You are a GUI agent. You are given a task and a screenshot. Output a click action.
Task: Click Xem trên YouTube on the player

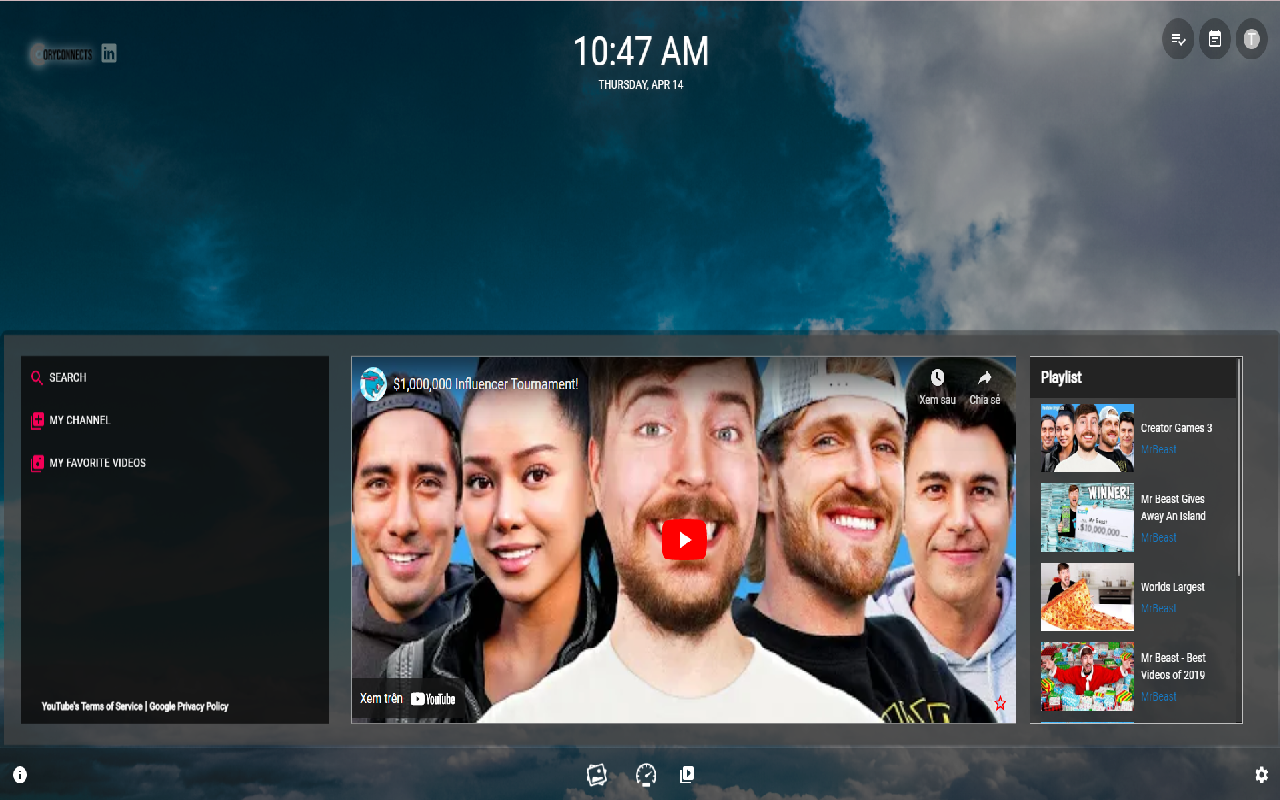click(x=408, y=698)
